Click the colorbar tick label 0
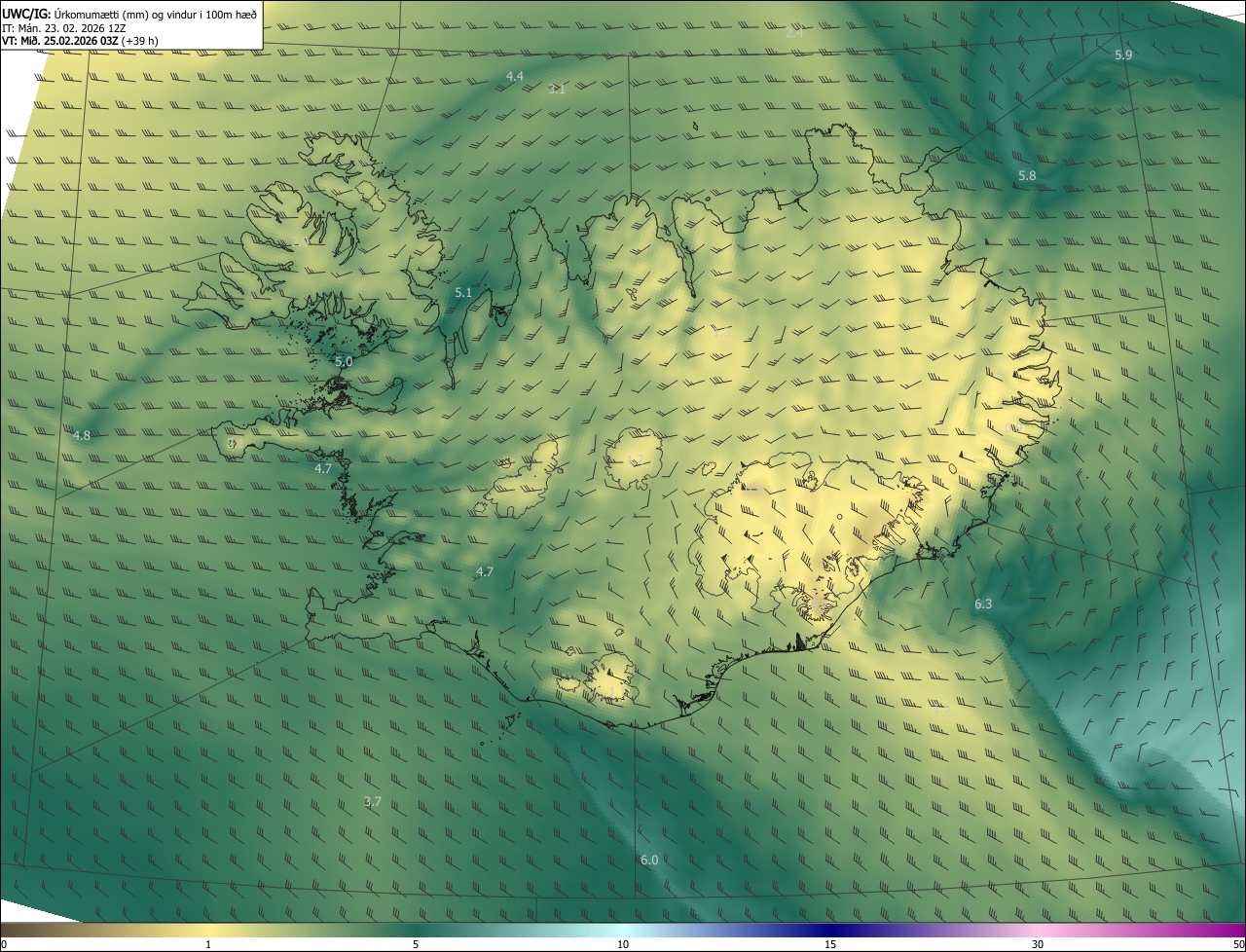This screenshot has width=1246, height=952. [4, 944]
